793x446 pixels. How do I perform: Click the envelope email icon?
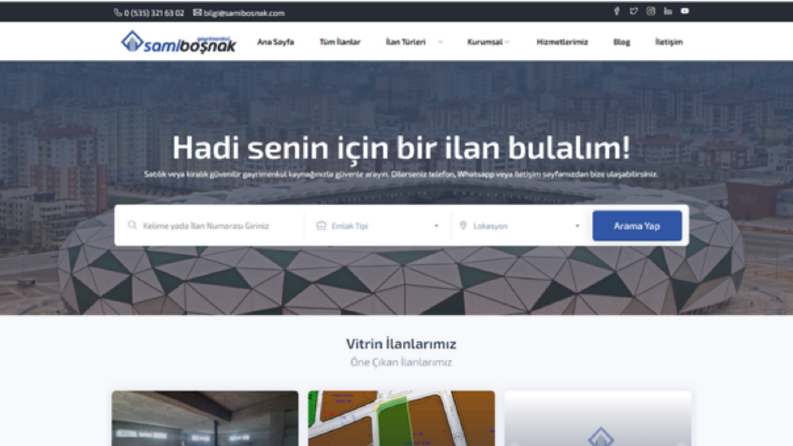(197, 13)
